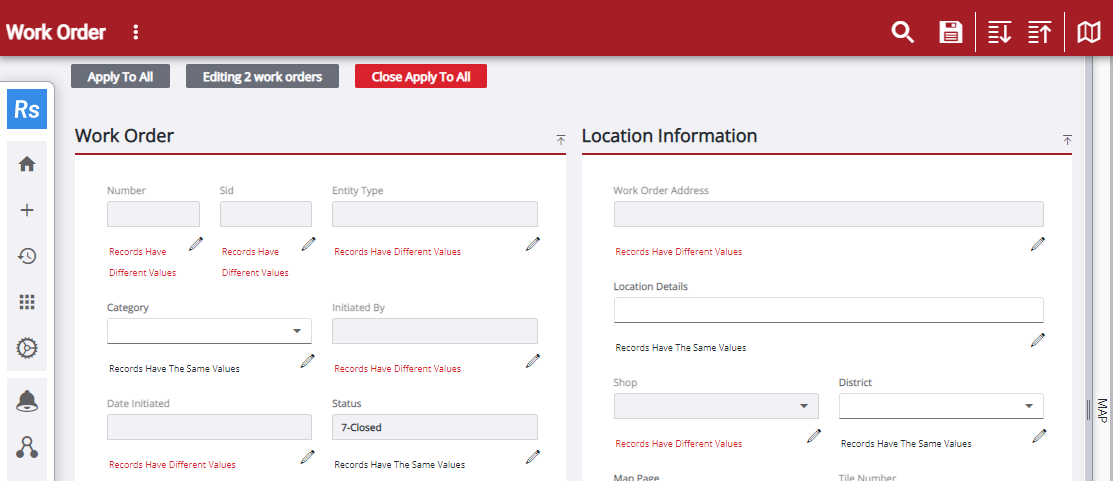Open the Work Order three-dot menu

[136, 32]
